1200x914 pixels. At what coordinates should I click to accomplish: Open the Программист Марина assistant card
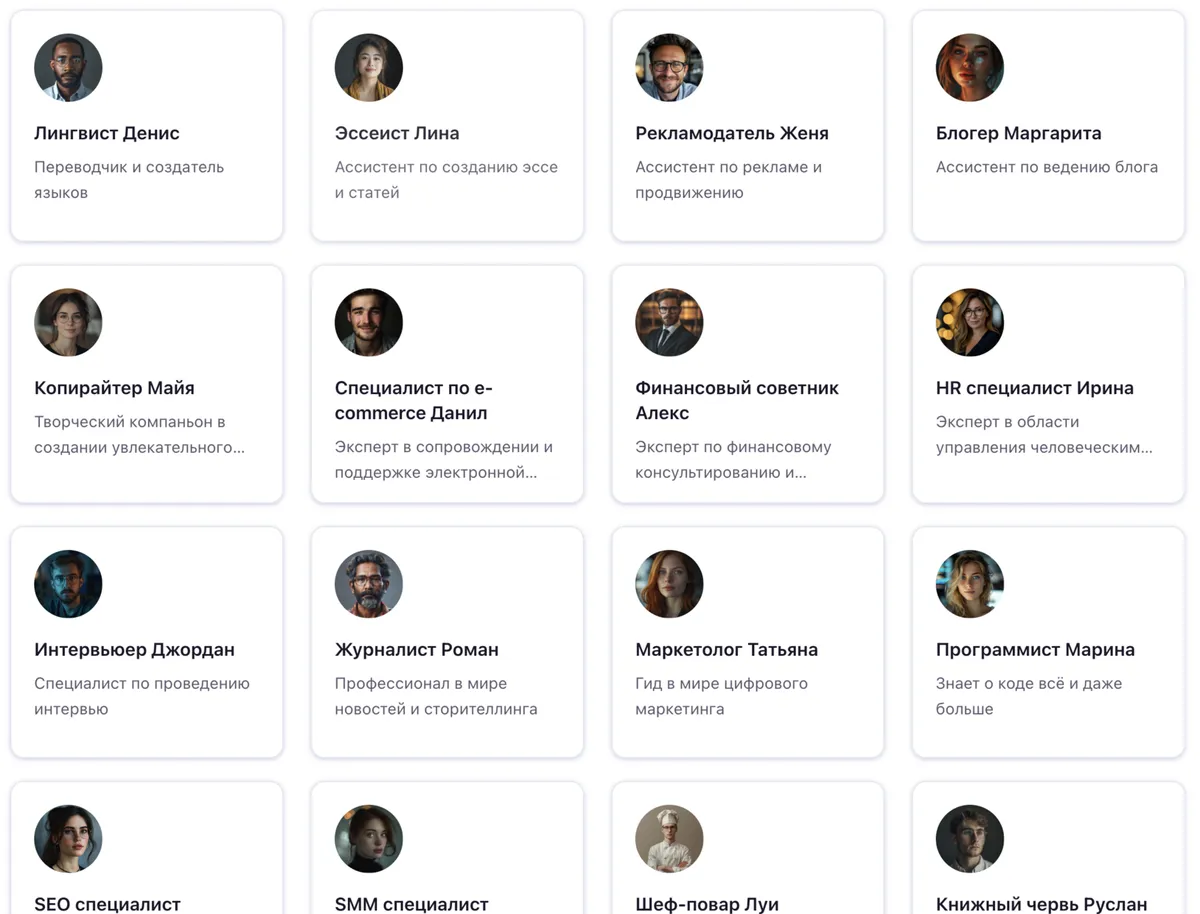click(1046, 641)
